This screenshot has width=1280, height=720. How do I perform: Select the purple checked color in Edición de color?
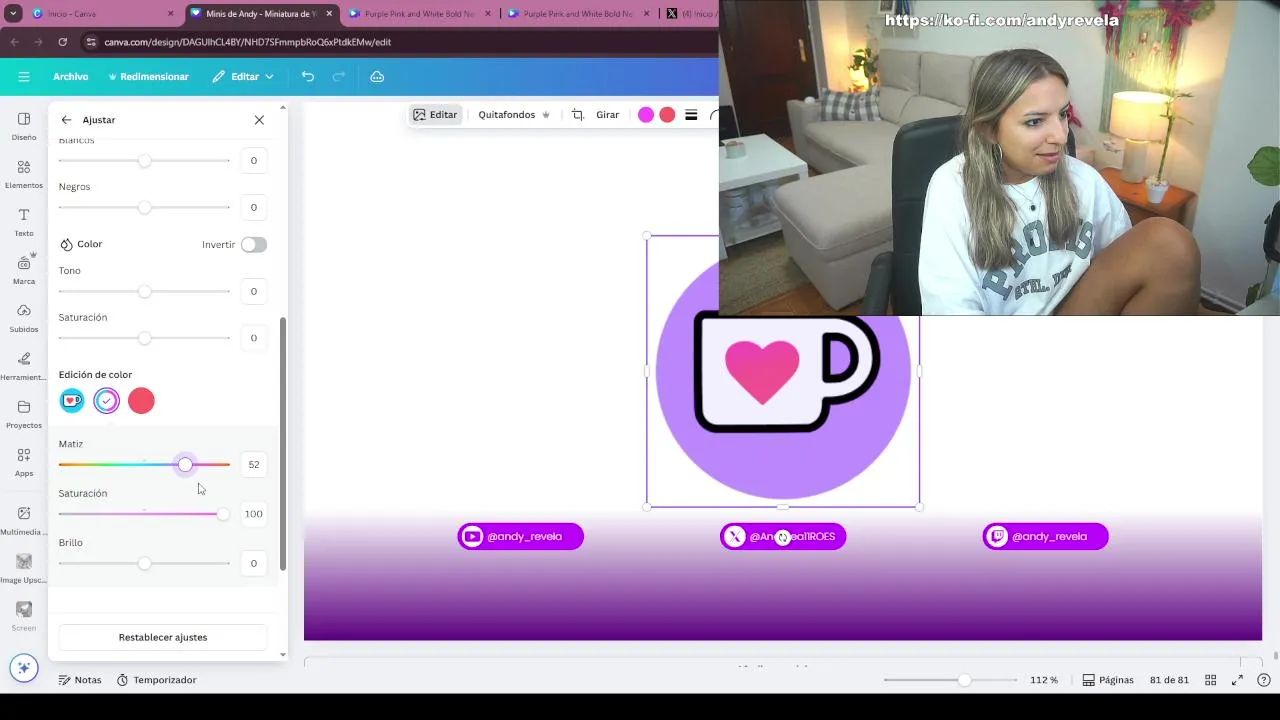107,401
